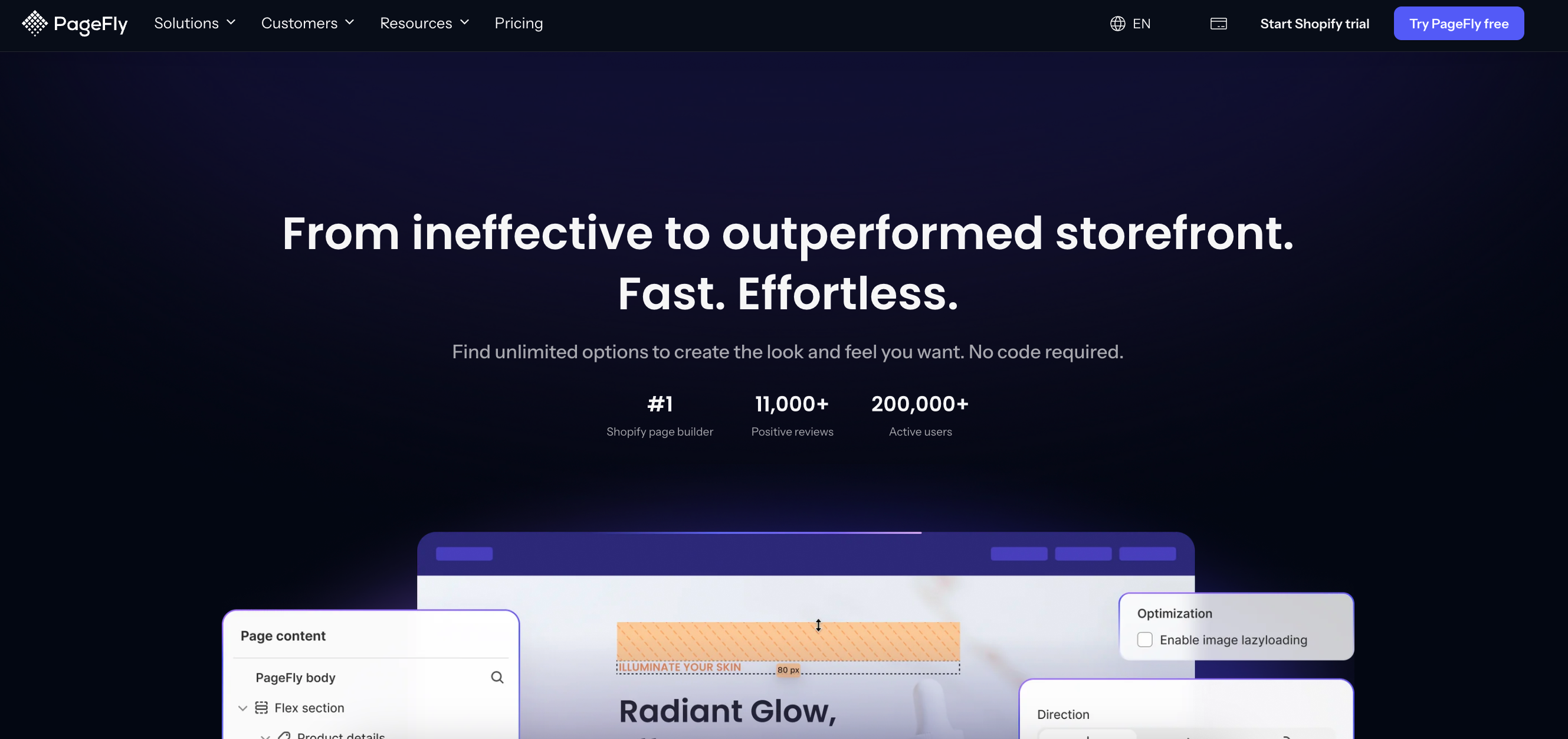The width and height of the screenshot is (1568, 739).
Task: Click the vertical resize arrow on the orange spacer
Action: tap(818, 625)
